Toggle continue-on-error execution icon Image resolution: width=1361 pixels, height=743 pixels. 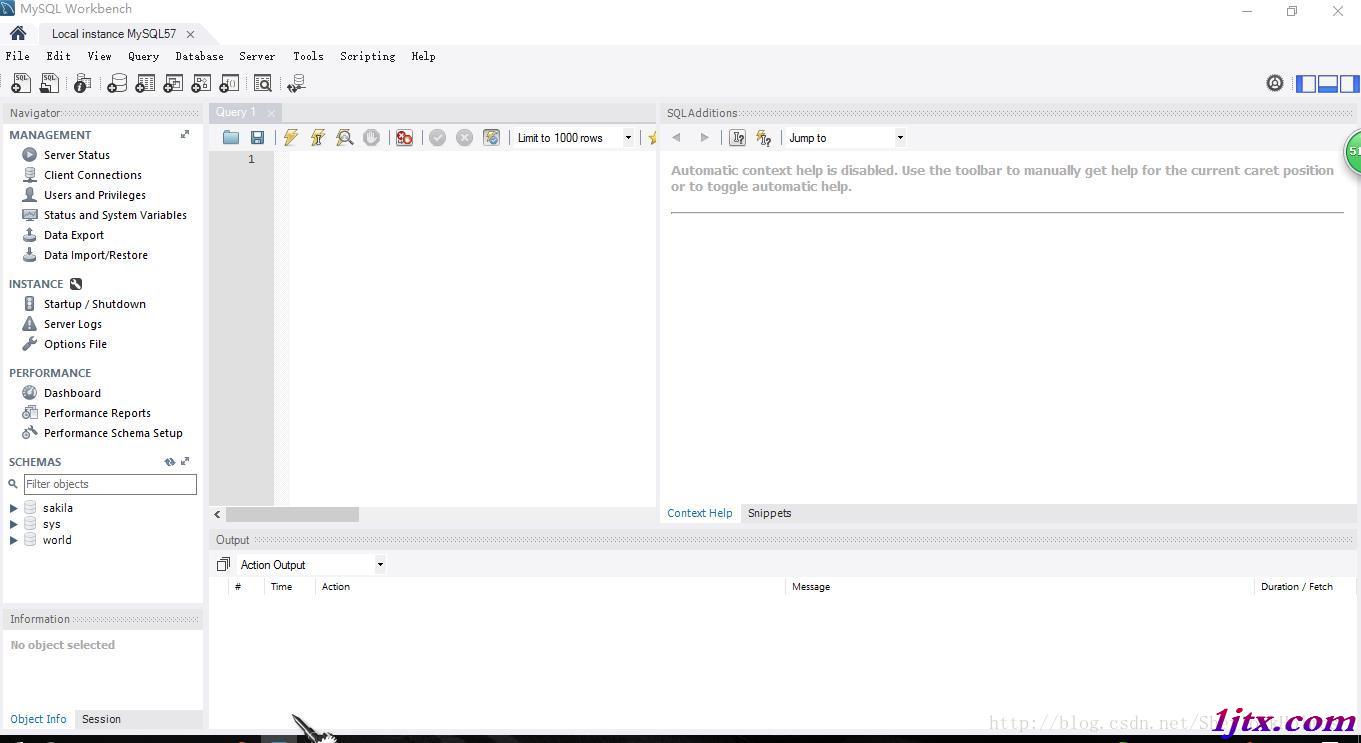[x=404, y=138]
